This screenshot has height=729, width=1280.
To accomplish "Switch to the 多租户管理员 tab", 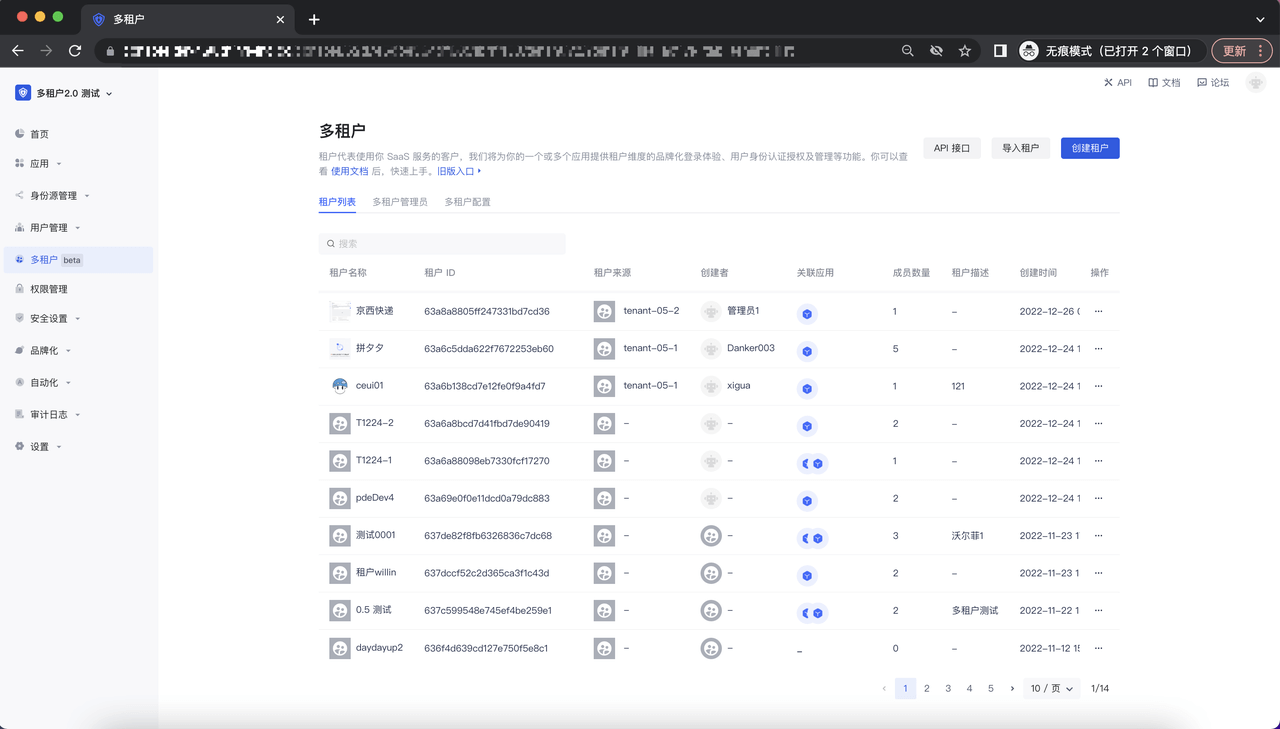I will [400, 202].
